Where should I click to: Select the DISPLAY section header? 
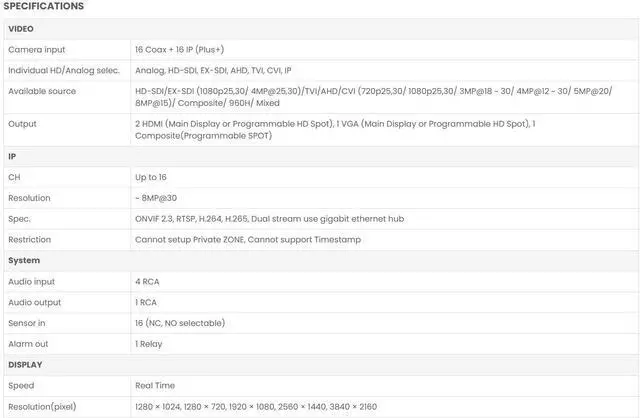coord(25,365)
